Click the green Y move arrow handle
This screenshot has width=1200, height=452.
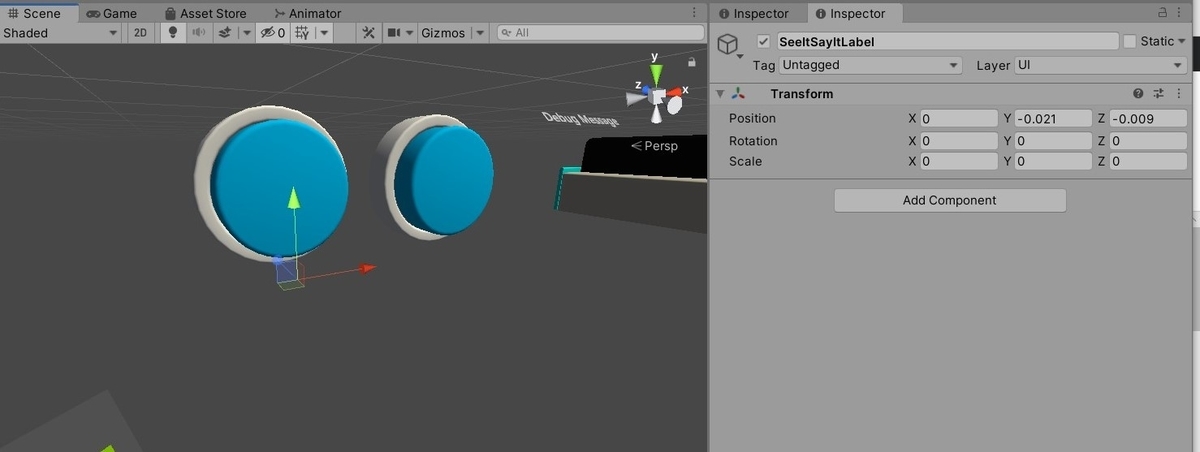(x=293, y=196)
